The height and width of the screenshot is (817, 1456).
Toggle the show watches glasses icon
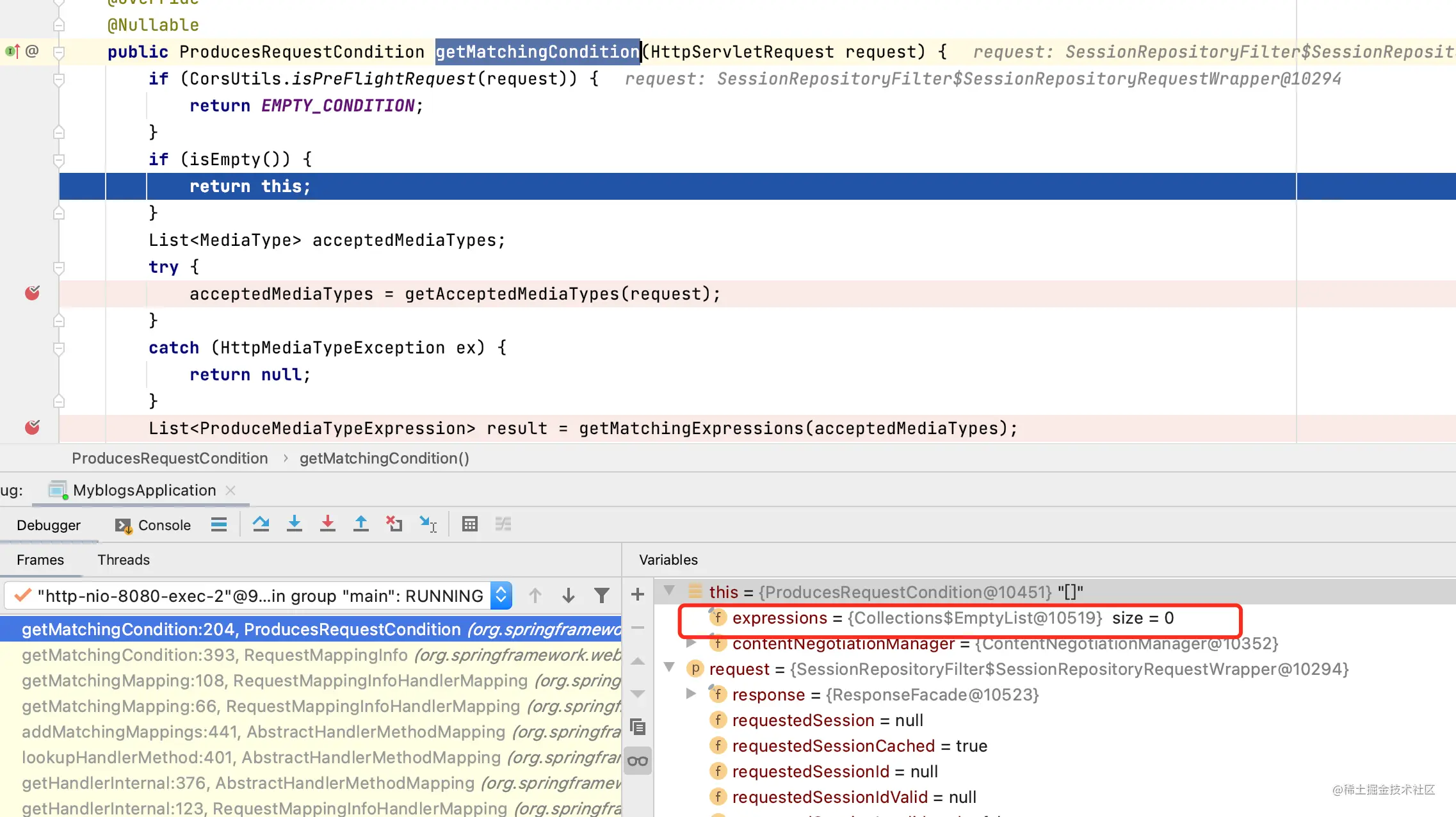(x=638, y=761)
